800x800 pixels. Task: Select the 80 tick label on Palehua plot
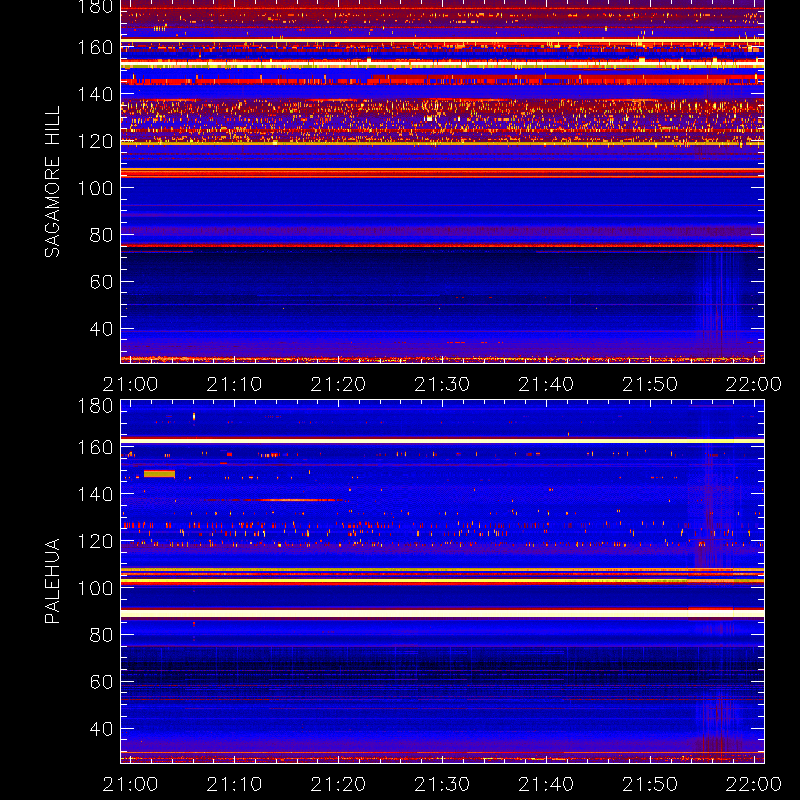point(101,635)
